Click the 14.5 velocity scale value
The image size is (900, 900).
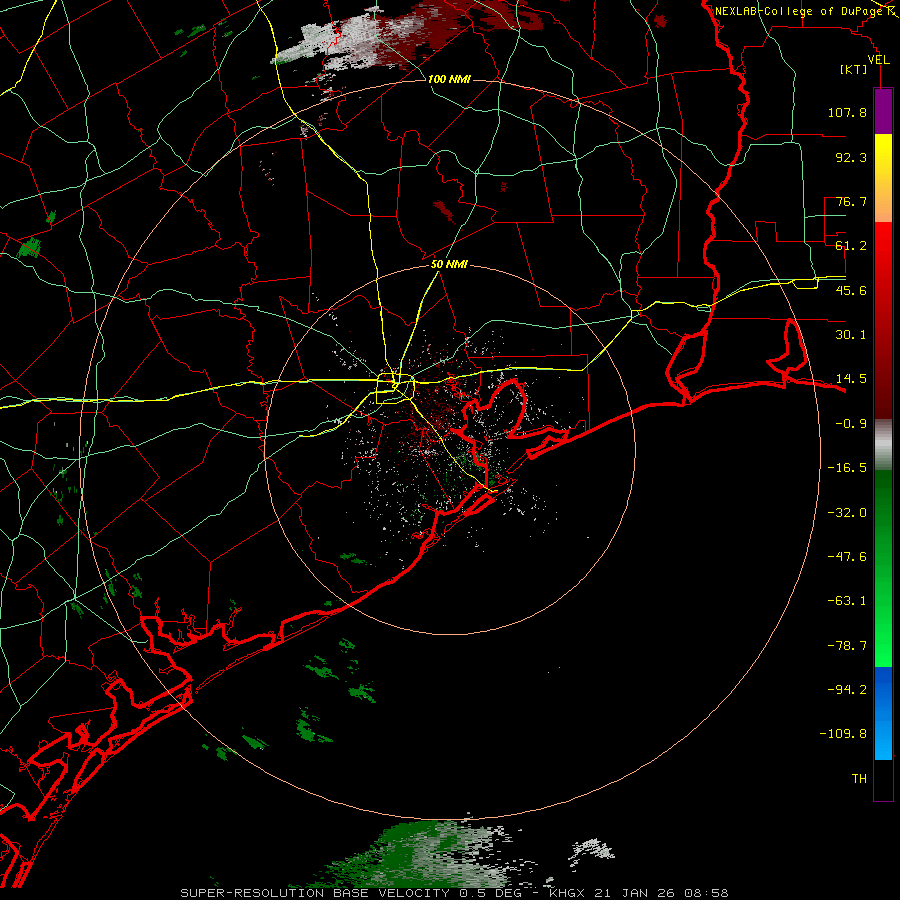pyautogui.click(x=851, y=379)
